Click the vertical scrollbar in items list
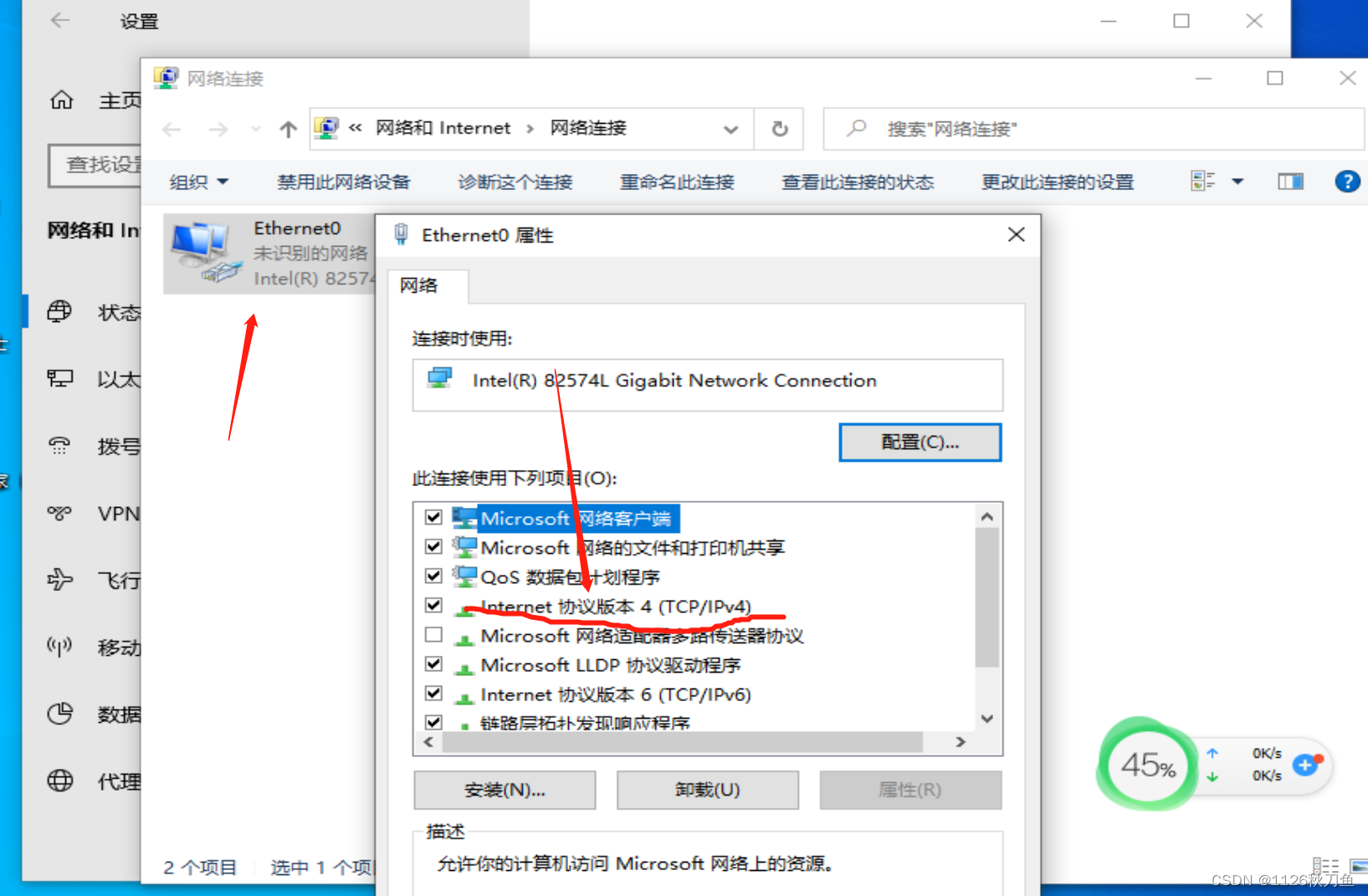The width and height of the screenshot is (1368, 896). click(x=987, y=597)
